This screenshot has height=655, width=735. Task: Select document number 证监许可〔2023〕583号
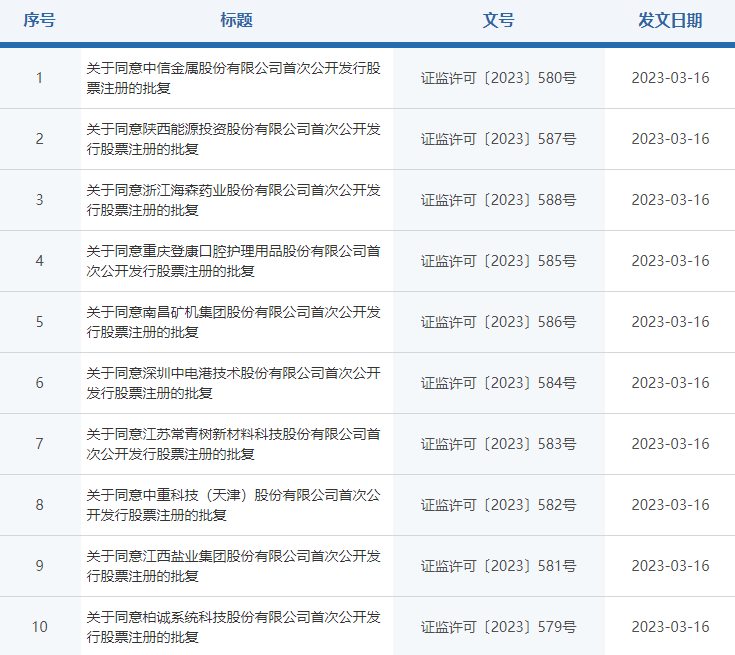498,444
